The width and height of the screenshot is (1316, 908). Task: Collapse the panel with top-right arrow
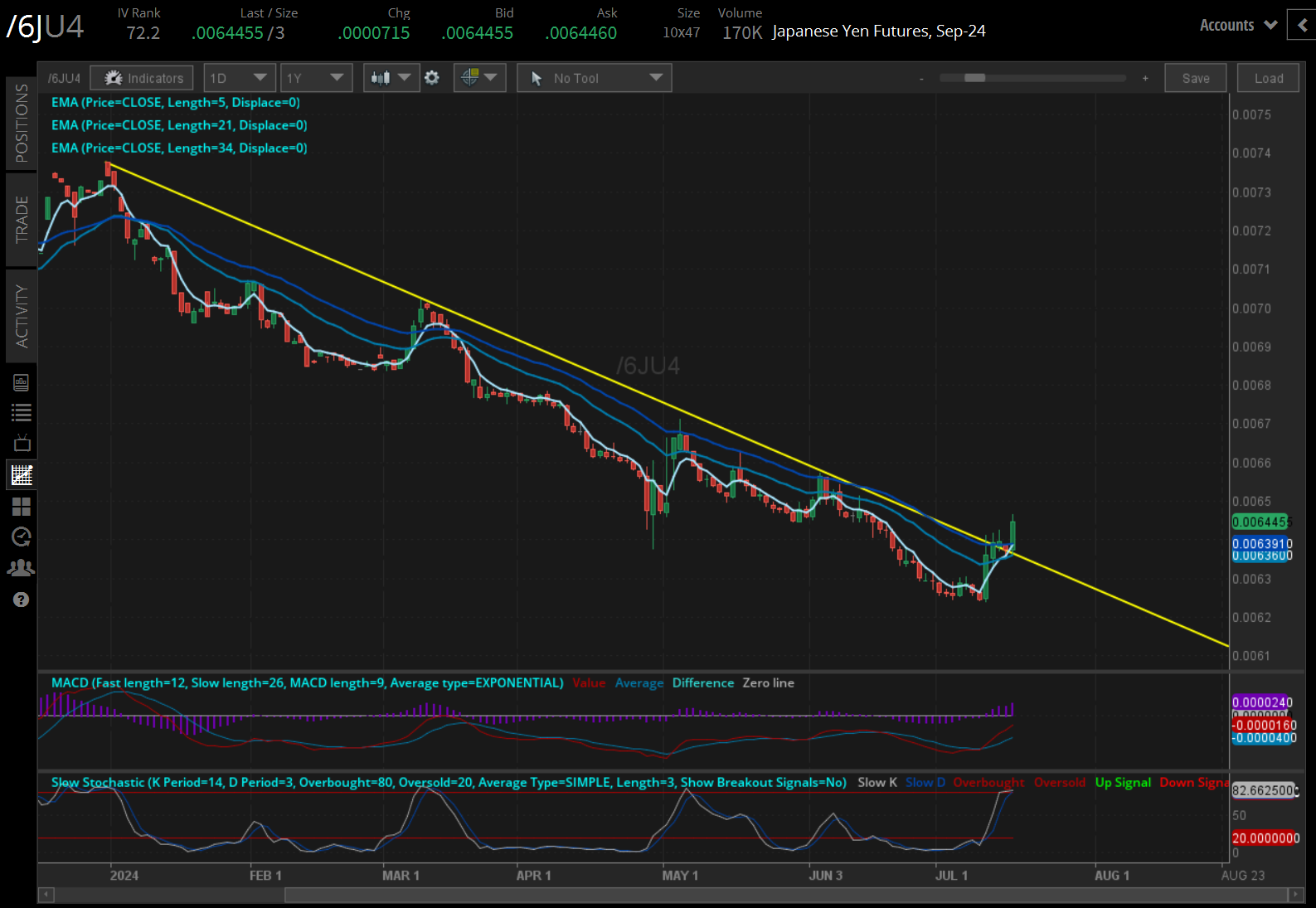[1301, 25]
